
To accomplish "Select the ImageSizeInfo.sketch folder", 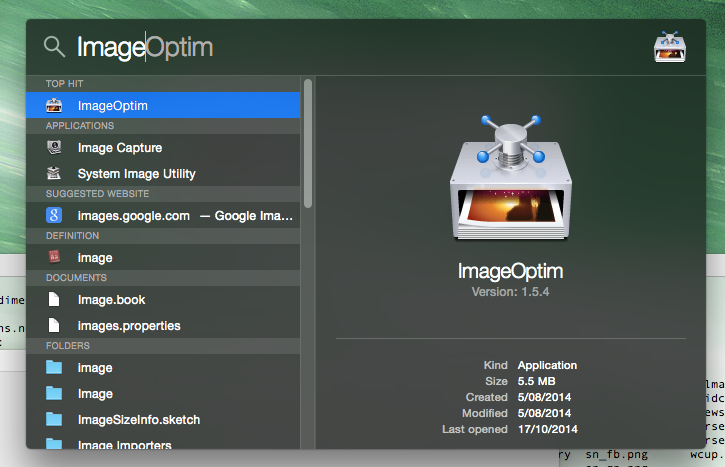I will pos(163,419).
